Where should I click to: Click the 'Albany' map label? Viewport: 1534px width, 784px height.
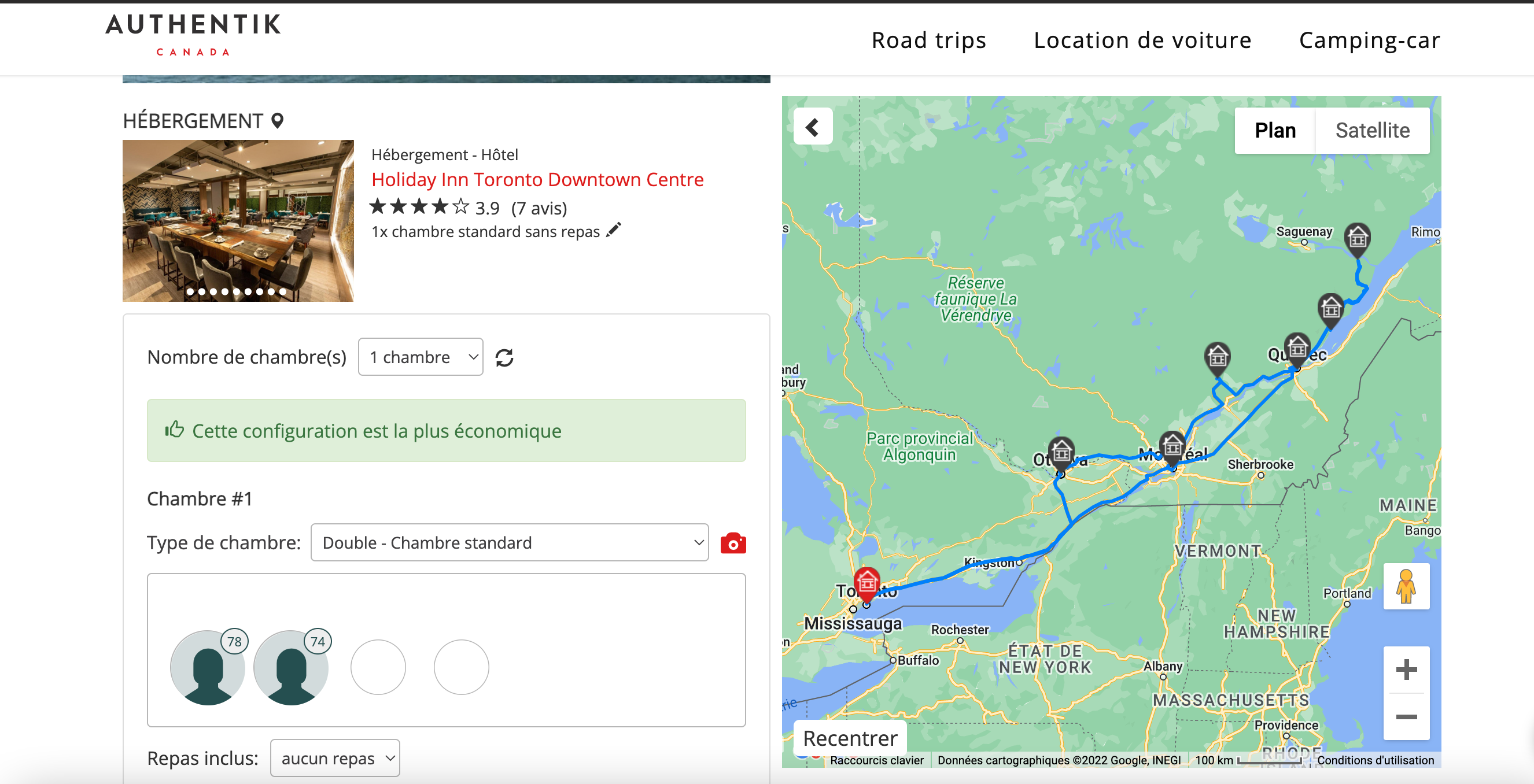click(1163, 666)
